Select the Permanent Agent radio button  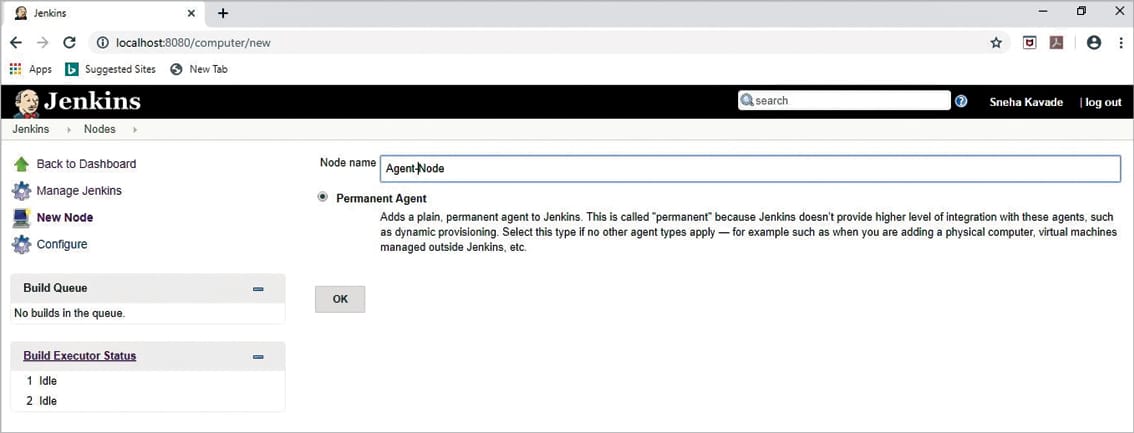click(x=323, y=197)
